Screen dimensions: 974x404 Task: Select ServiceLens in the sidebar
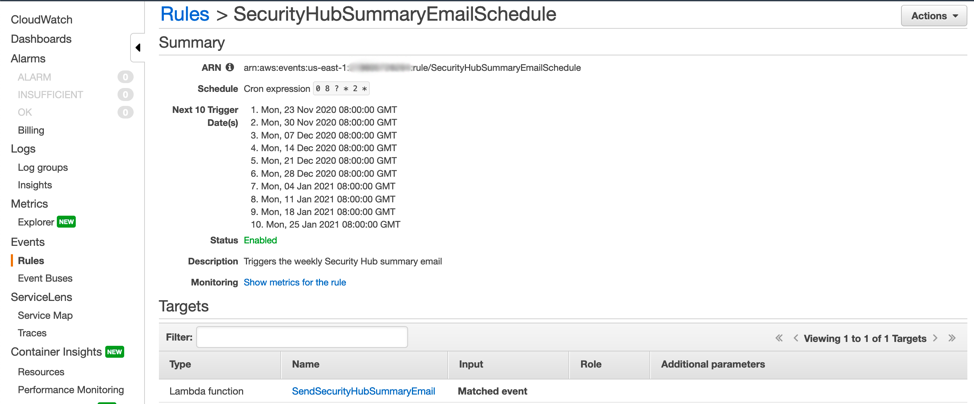[x=41, y=297]
